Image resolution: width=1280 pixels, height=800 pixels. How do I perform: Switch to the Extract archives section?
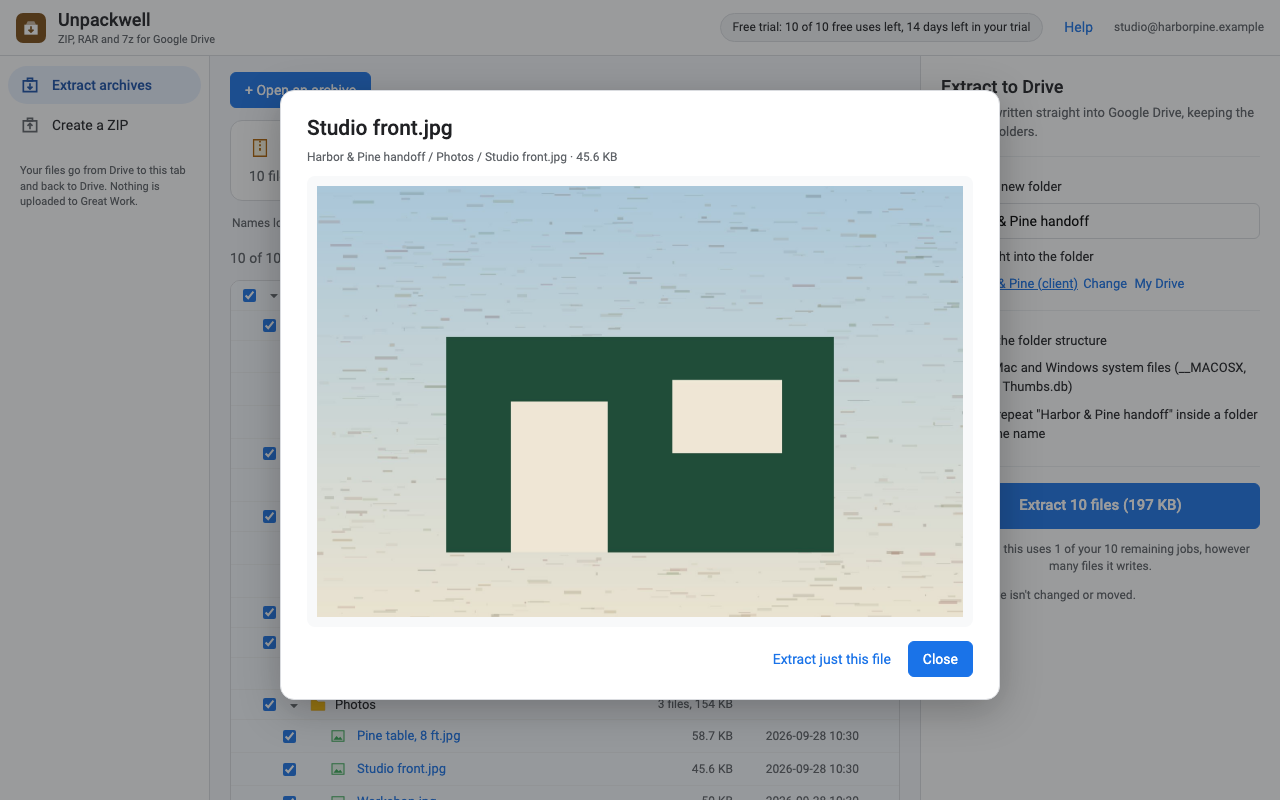(x=104, y=85)
